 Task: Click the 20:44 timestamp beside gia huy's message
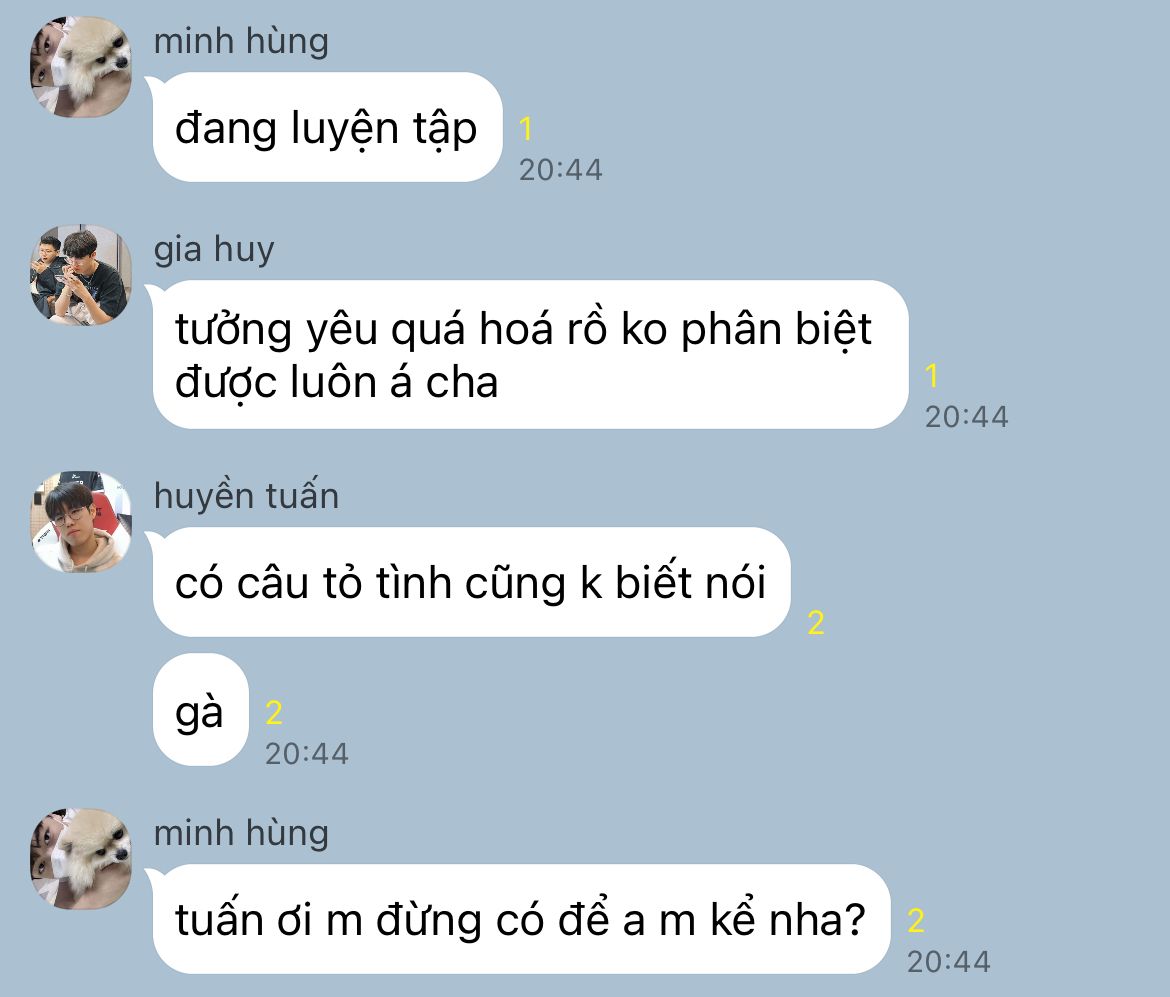pyautogui.click(x=966, y=416)
